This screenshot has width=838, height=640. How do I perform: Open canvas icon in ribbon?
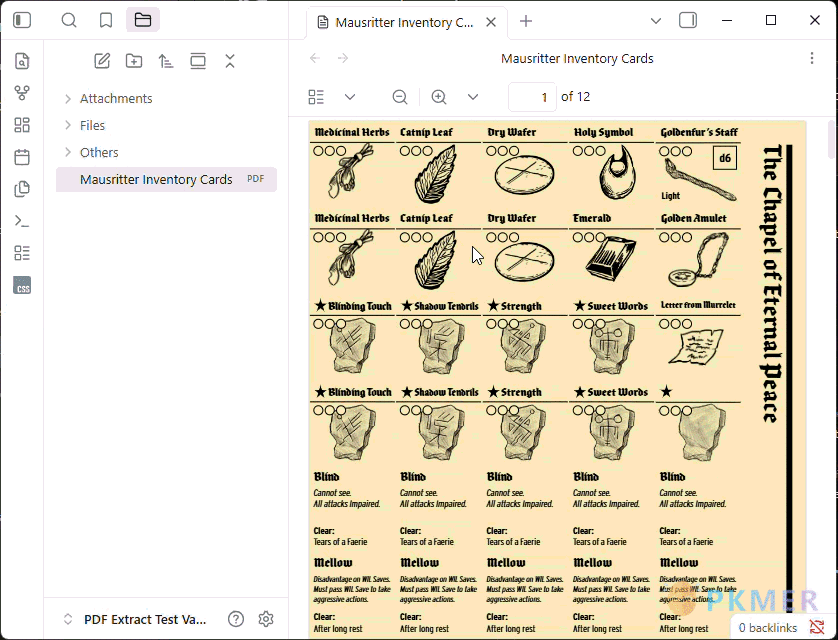tap(22, 125)
